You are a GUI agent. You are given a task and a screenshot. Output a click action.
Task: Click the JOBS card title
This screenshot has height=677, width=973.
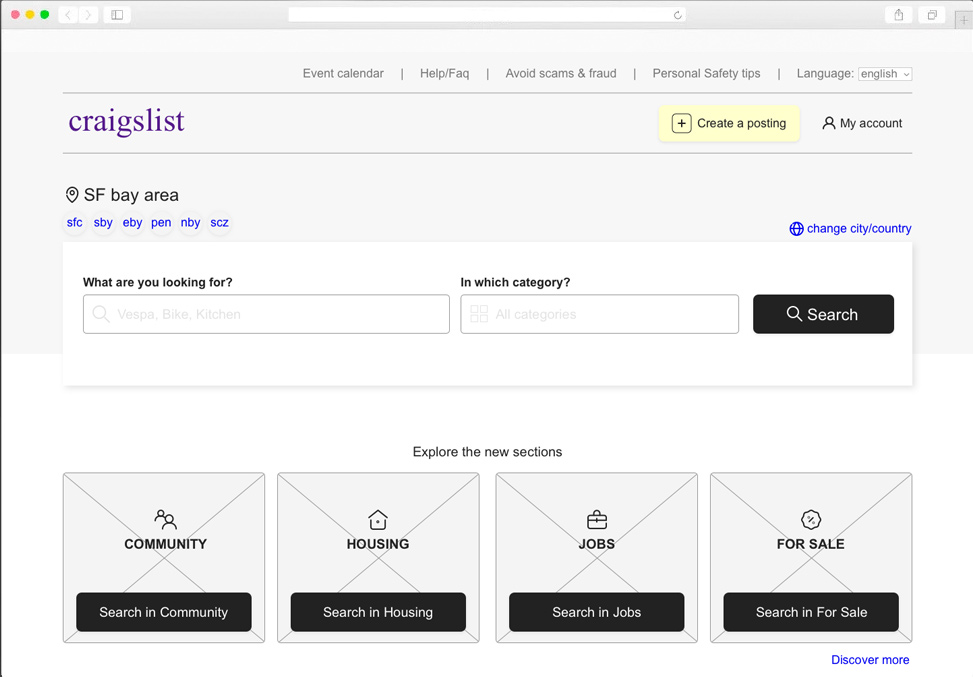[x=597, y=544]
